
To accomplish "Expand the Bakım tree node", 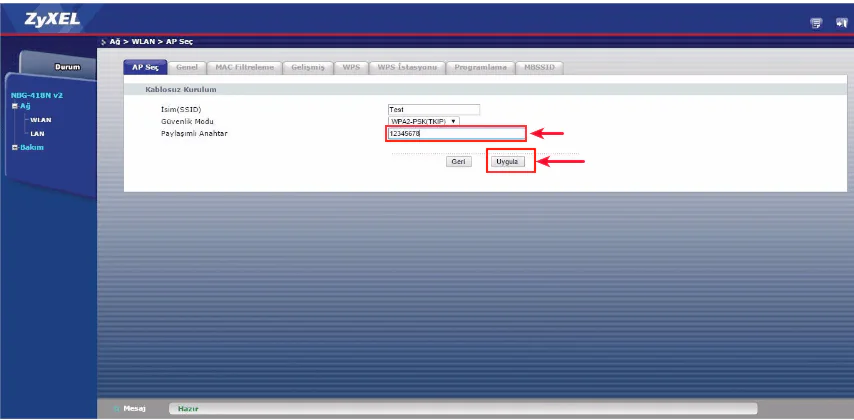I will click(x=15, y=148).
